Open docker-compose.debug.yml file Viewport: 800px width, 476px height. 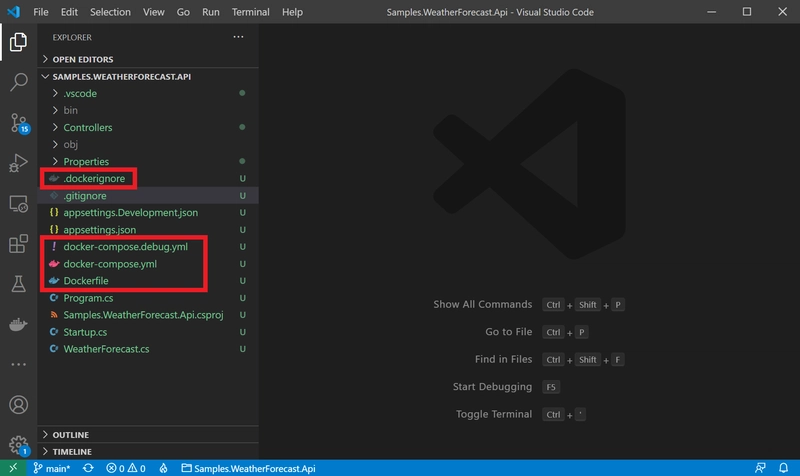[x=148, y=246]
